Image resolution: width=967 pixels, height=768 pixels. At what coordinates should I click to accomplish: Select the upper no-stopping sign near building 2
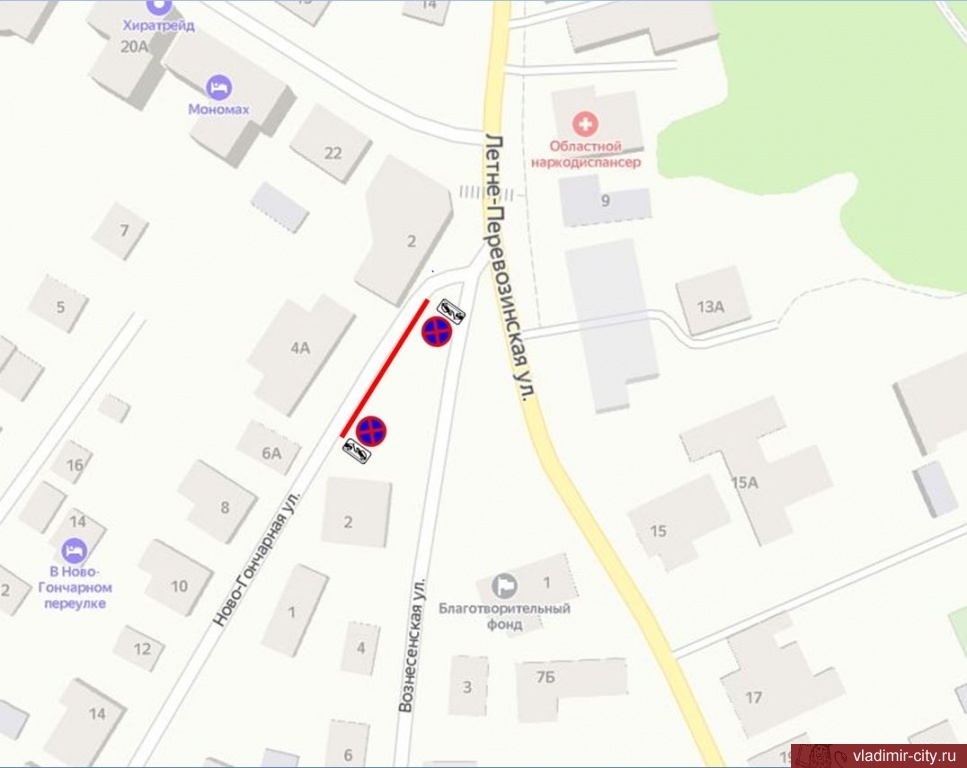[x=437, y=331]
